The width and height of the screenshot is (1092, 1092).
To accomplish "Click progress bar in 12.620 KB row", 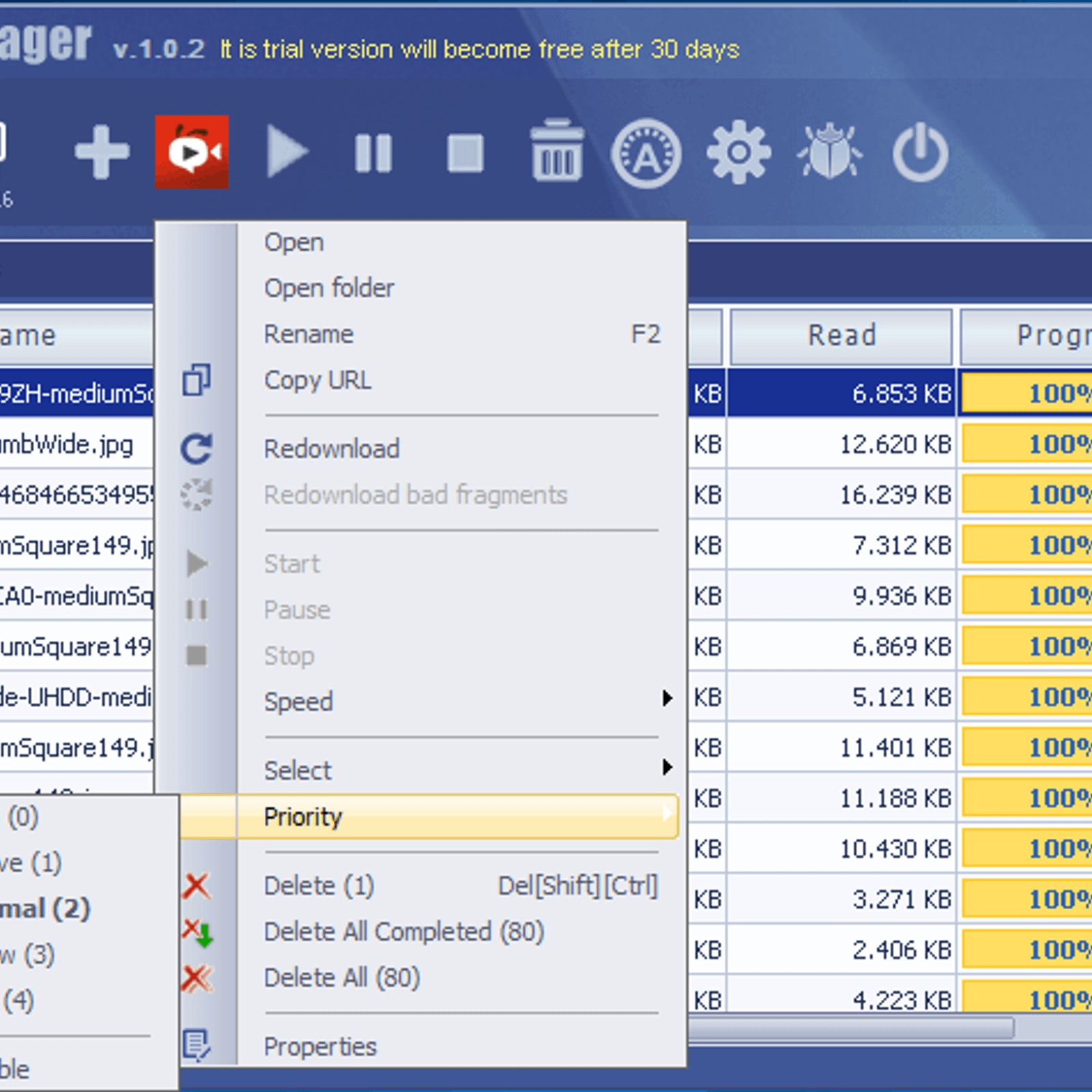I will (x=1027, y=444).
